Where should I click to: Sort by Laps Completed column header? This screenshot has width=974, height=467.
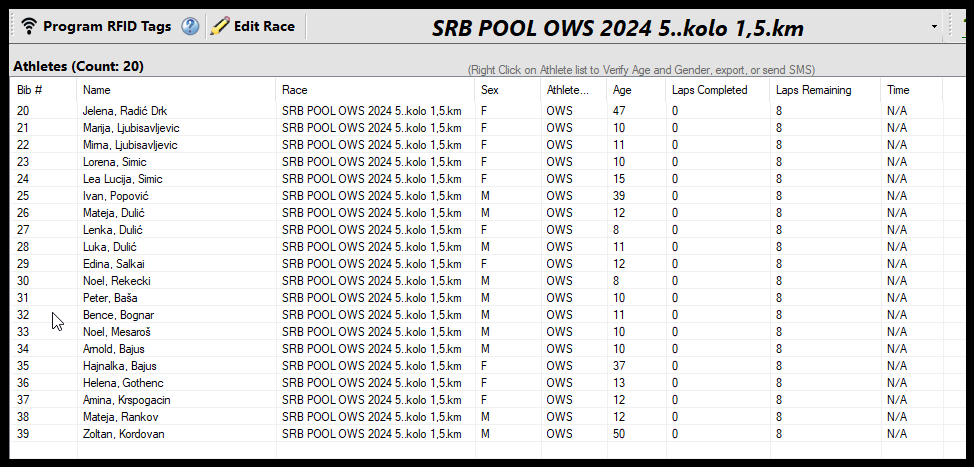coord(709,90)
